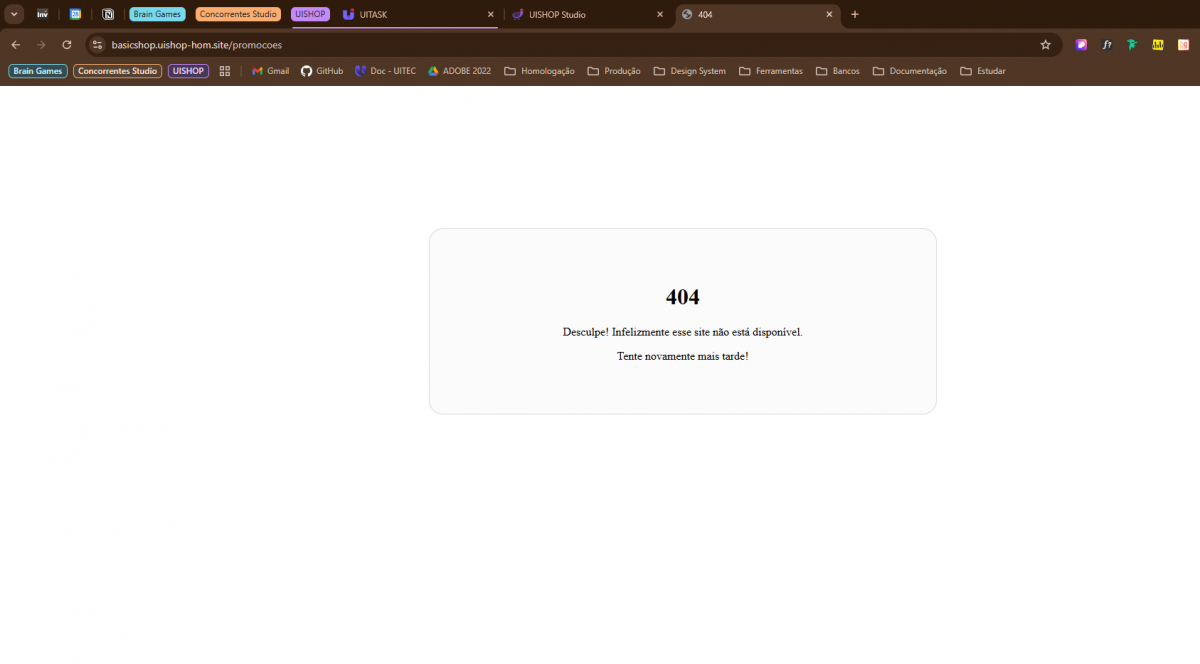This screenshot has height=664, width=1200.
Task: Open the apps grid icon in bookmarks bar
Action: coord(225,71)
